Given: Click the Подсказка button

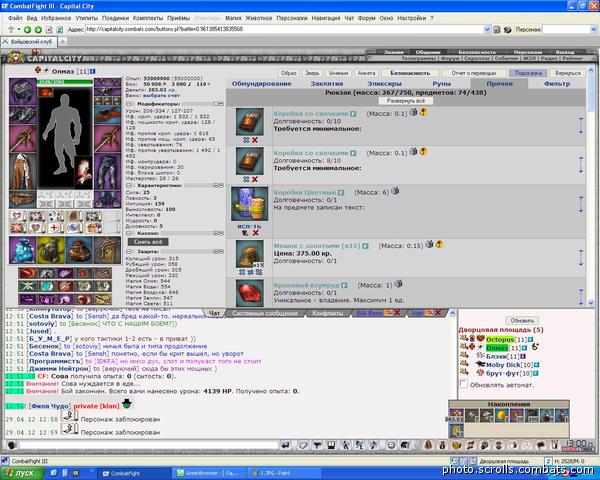Looking at the screenshot, I should point(528,73).
